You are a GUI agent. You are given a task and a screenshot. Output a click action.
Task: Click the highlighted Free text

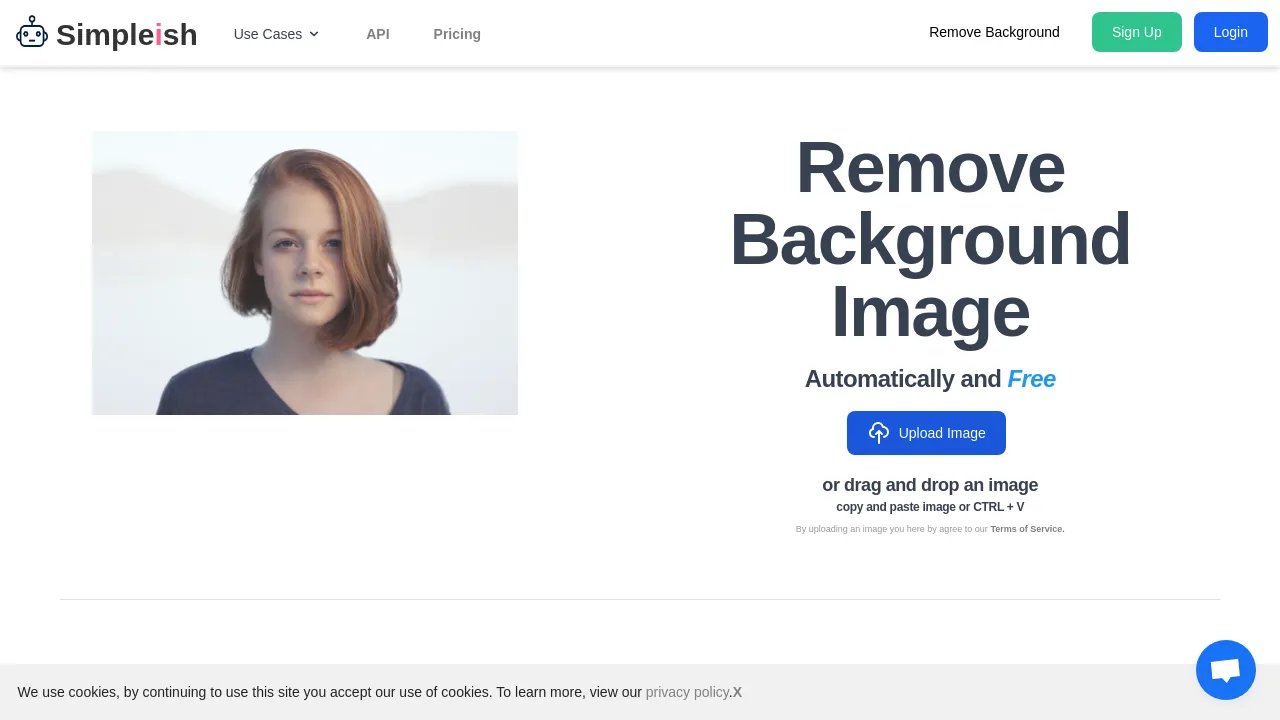(x=1031, y=379)
